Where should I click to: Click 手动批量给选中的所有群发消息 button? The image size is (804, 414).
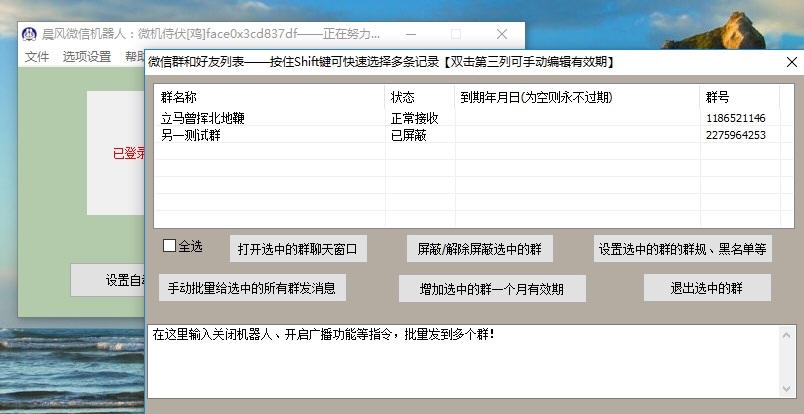click(x=252, y=288)
